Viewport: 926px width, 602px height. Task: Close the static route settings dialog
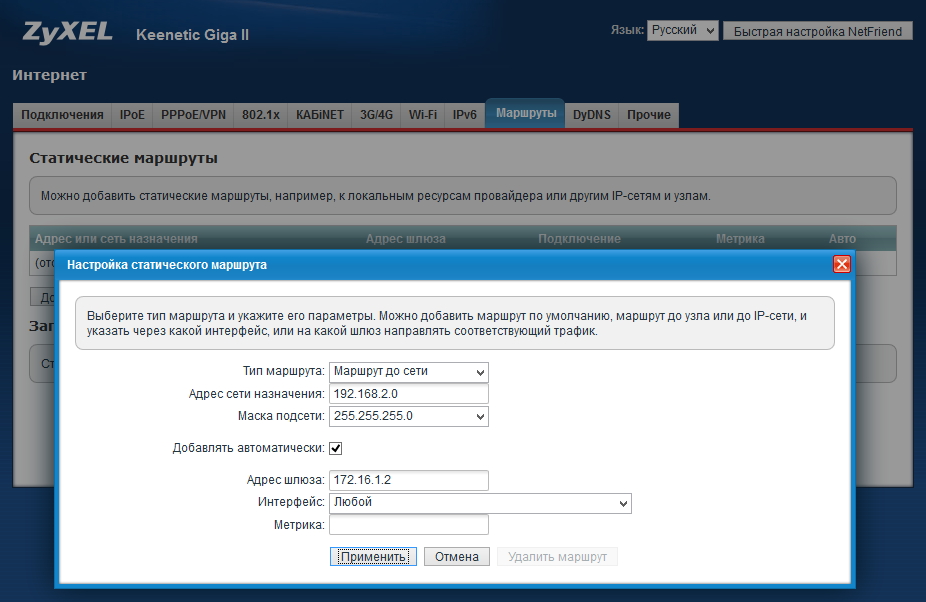841,265
